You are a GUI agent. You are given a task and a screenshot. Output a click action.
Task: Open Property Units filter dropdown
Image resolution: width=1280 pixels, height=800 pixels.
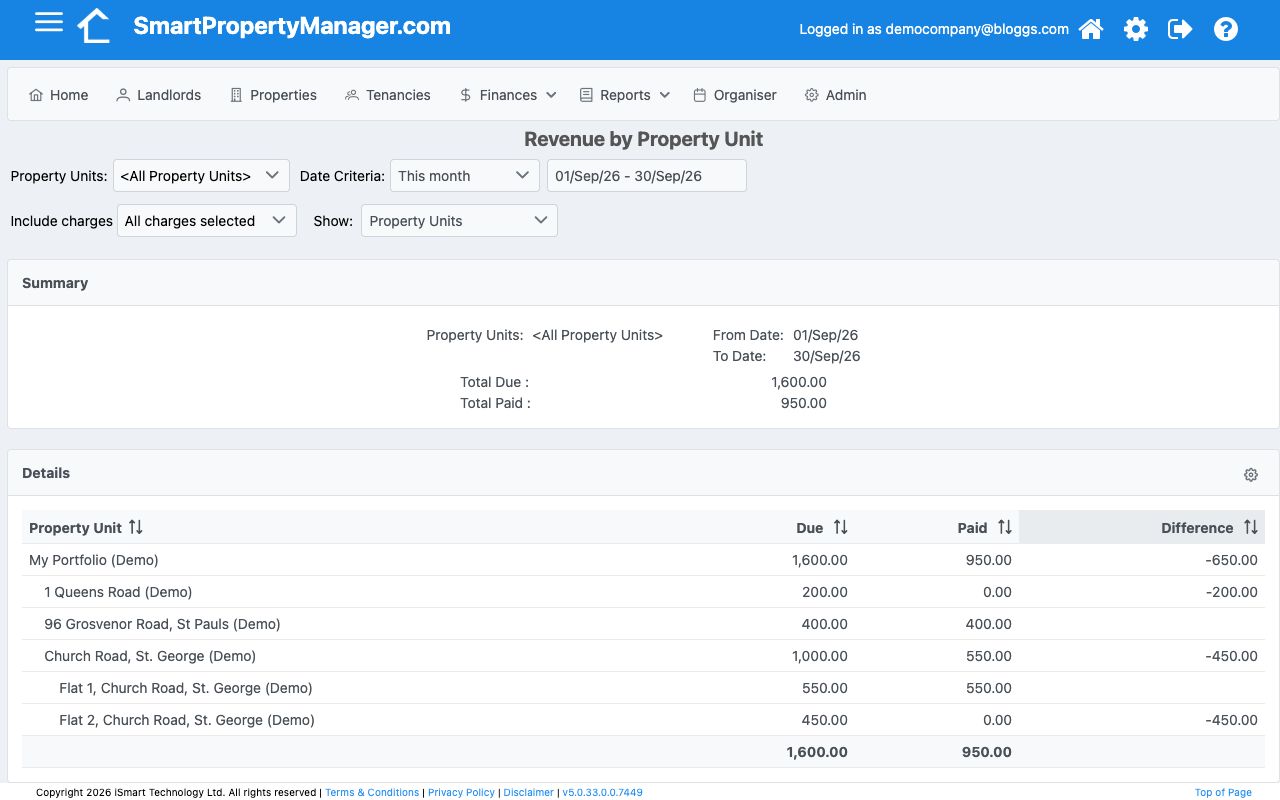(201, 175)
